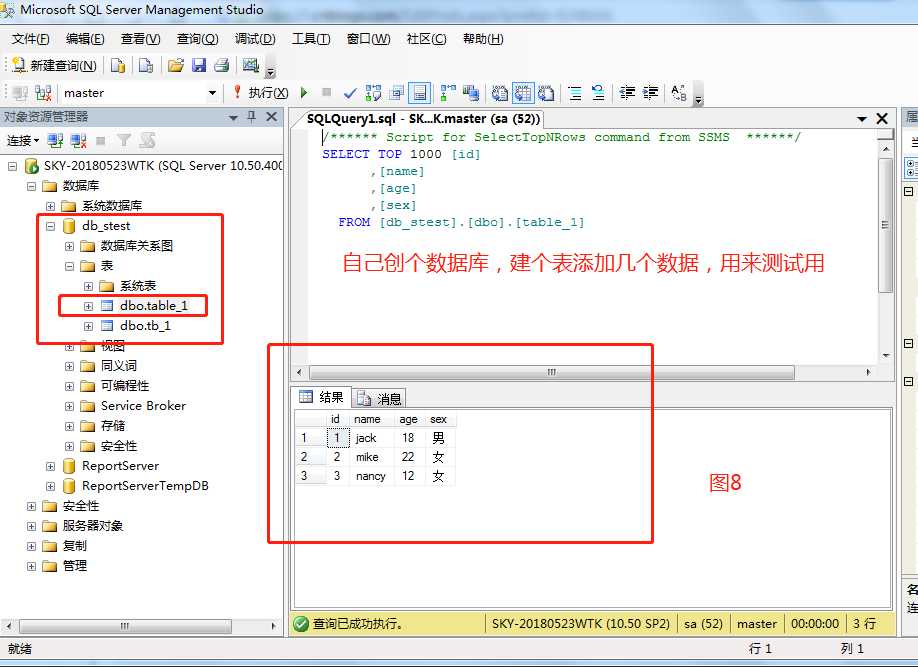Open the Debug (调试) menu

[x=255, y=39]
